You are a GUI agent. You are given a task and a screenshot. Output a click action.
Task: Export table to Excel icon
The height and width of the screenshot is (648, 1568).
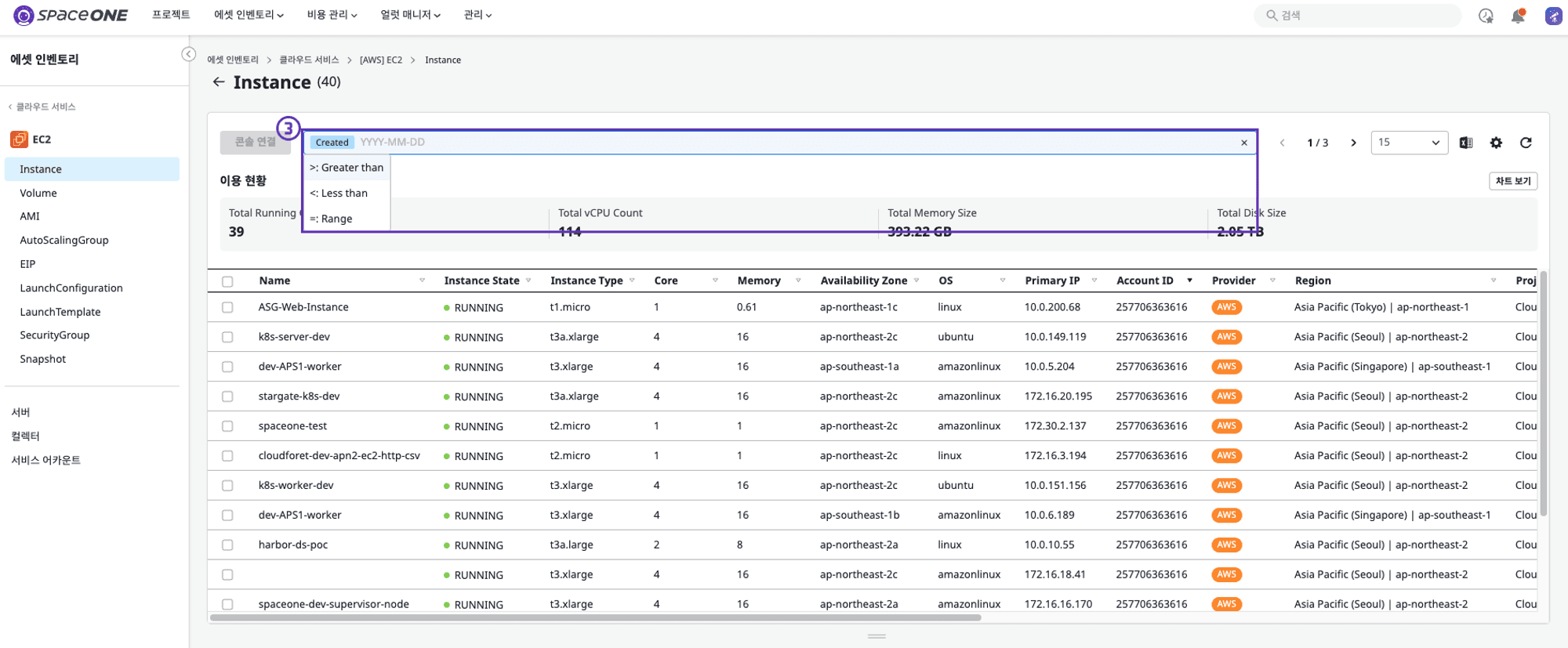(x=1466, y=143)
